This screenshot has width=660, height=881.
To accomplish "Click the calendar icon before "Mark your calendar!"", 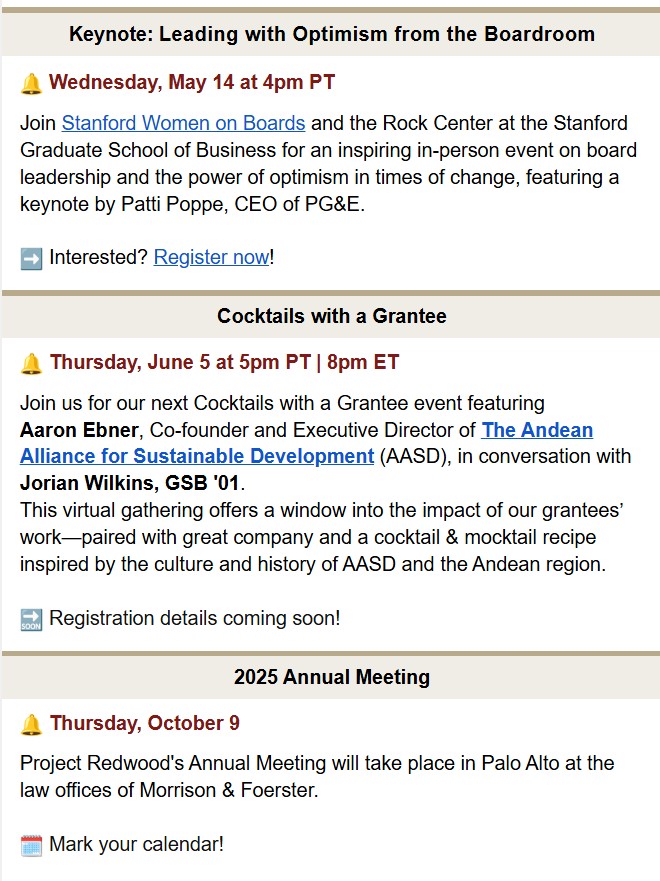I will (31, 845).
